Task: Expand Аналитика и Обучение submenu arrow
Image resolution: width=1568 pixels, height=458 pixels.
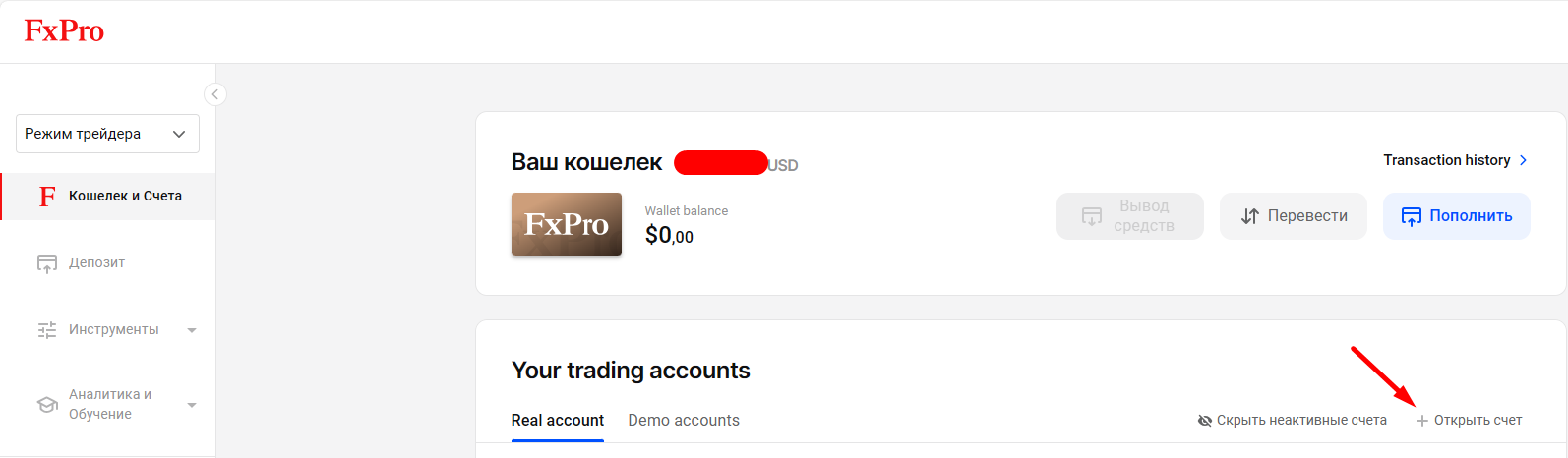Action: (x=192, y=405)
